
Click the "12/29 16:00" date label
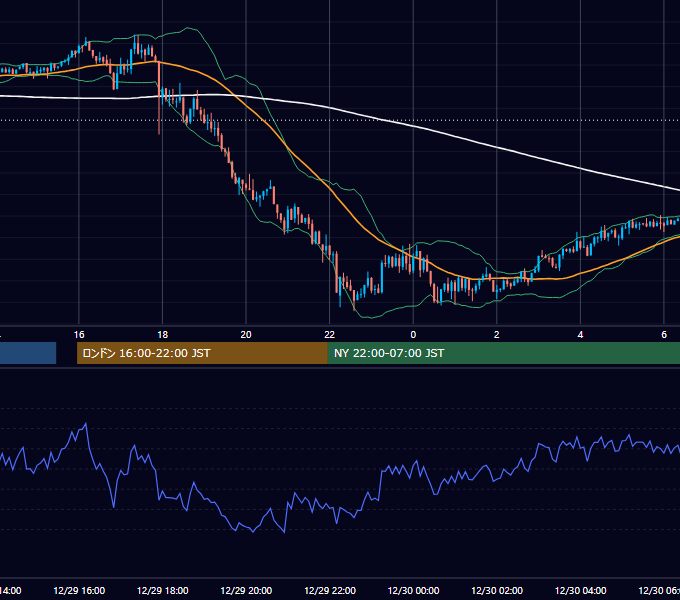(79, 590)
